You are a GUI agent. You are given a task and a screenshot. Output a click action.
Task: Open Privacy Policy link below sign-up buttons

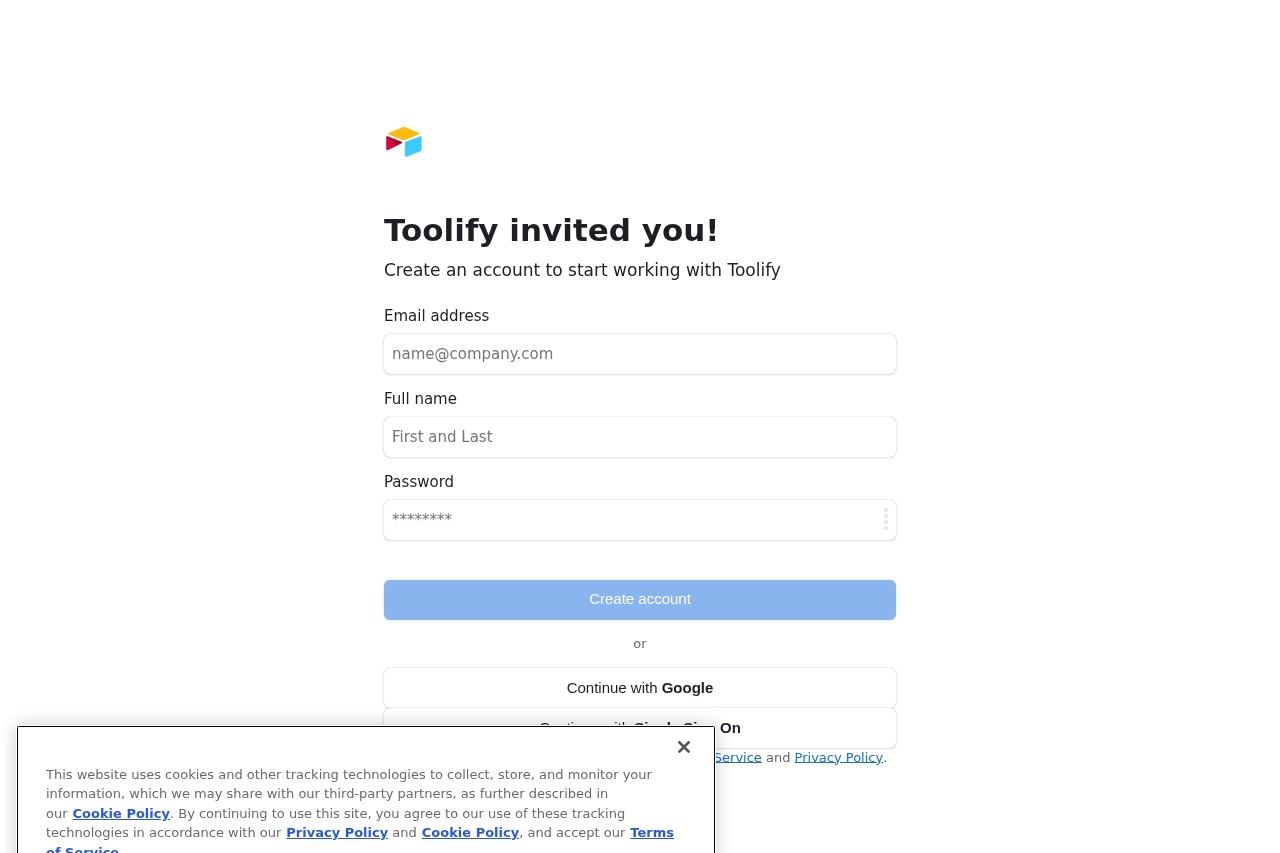point(838,758)
